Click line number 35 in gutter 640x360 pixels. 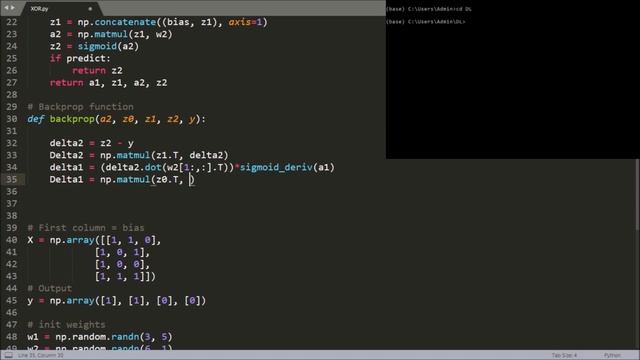[11, 179]
